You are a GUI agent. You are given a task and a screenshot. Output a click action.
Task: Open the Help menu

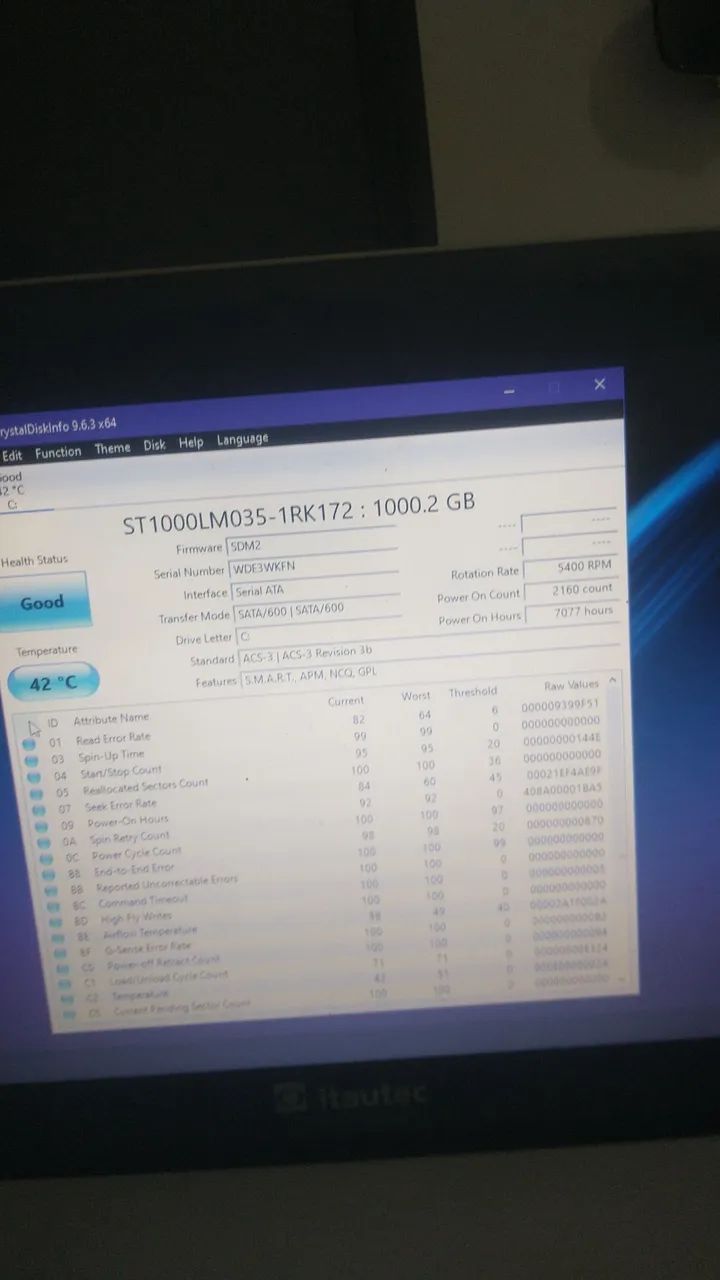click(191, 442)
